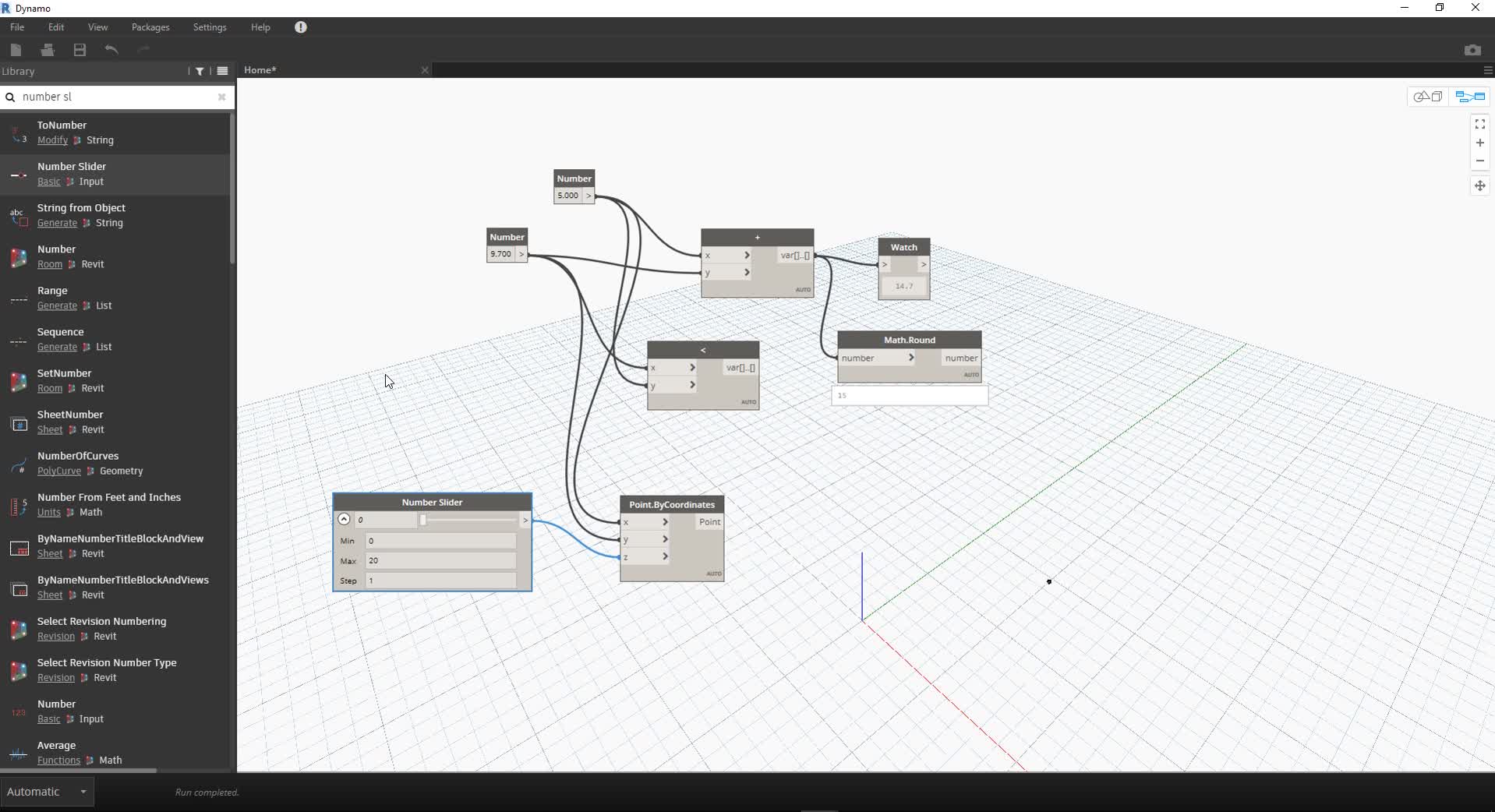Select the Home* workspace tab

pos(260,69)
